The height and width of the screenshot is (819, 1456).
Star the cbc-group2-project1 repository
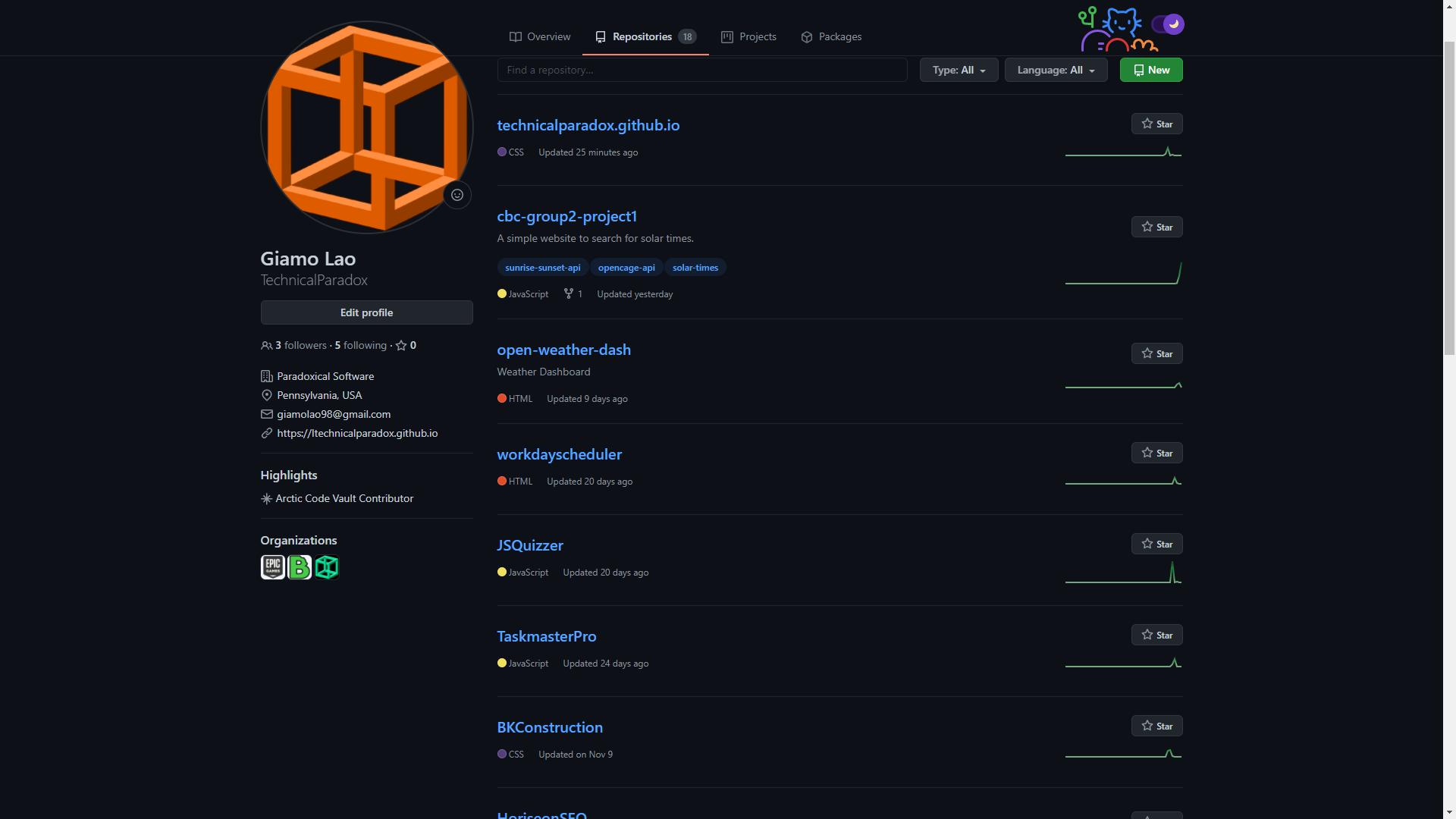coord(1156,227)
